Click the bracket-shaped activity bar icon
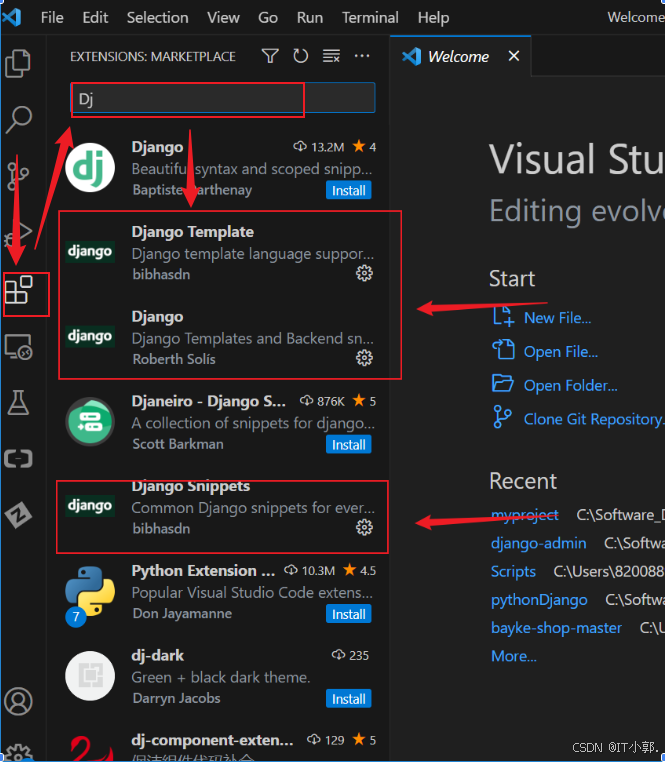This screenshot has height=762, width=665. coord(18,459)
